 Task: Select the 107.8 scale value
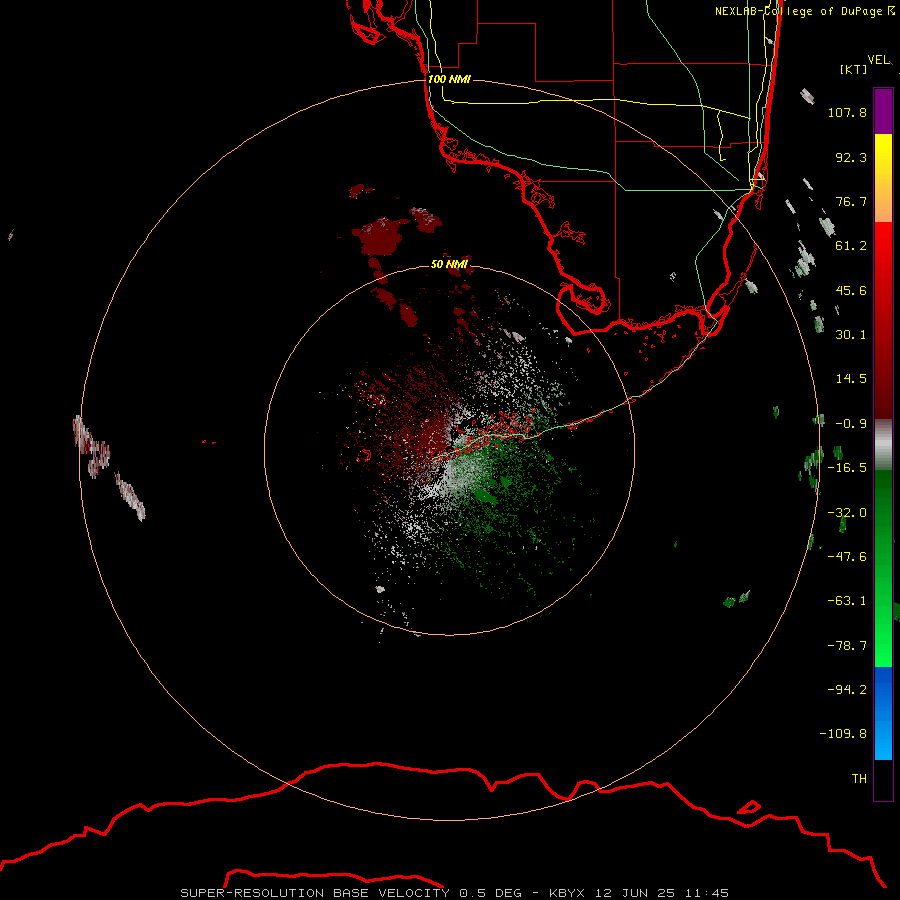tap(847, 112)
